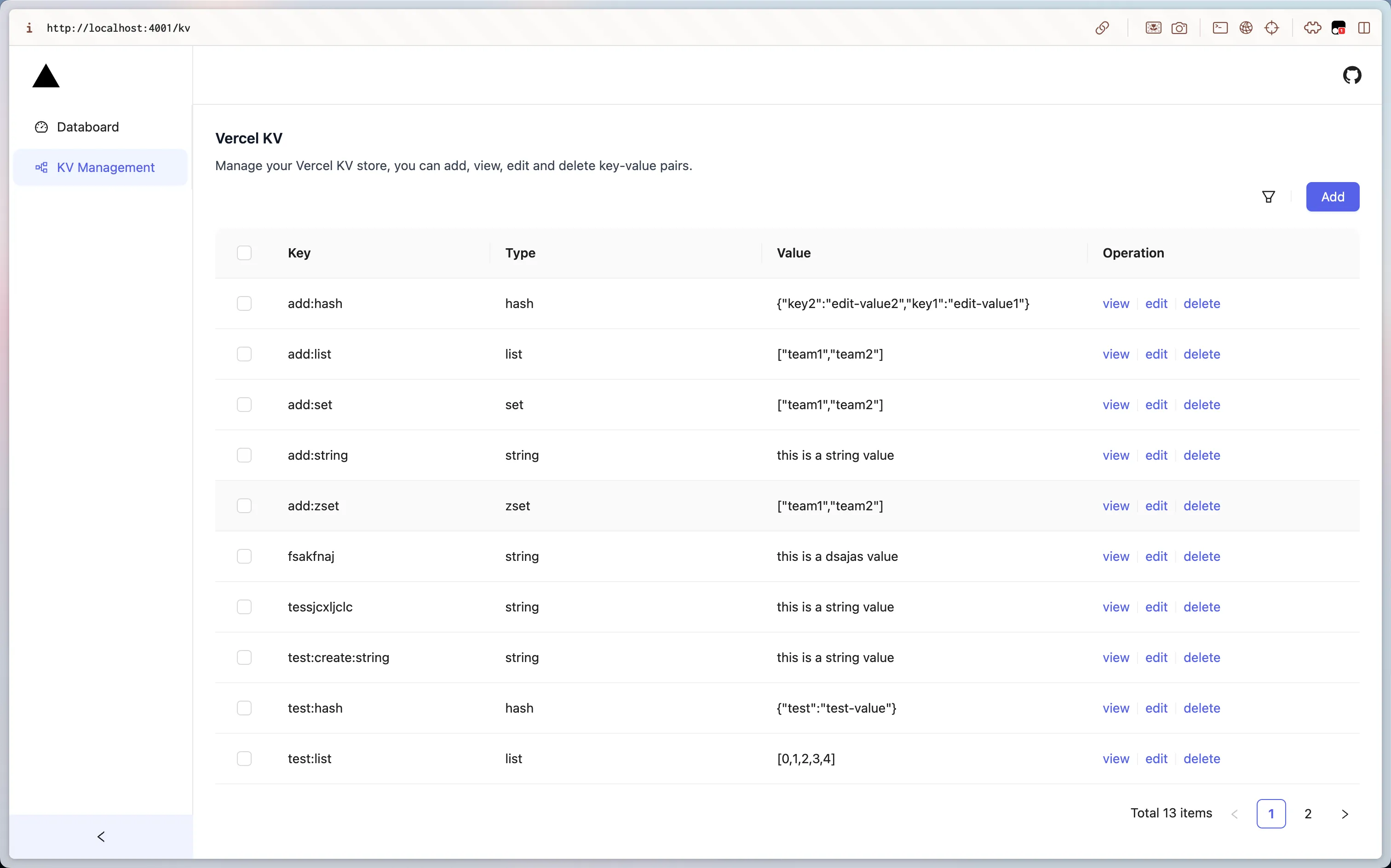Click the black extension icon with red badge
The image size is (1391, 868).
point(1338,28)
